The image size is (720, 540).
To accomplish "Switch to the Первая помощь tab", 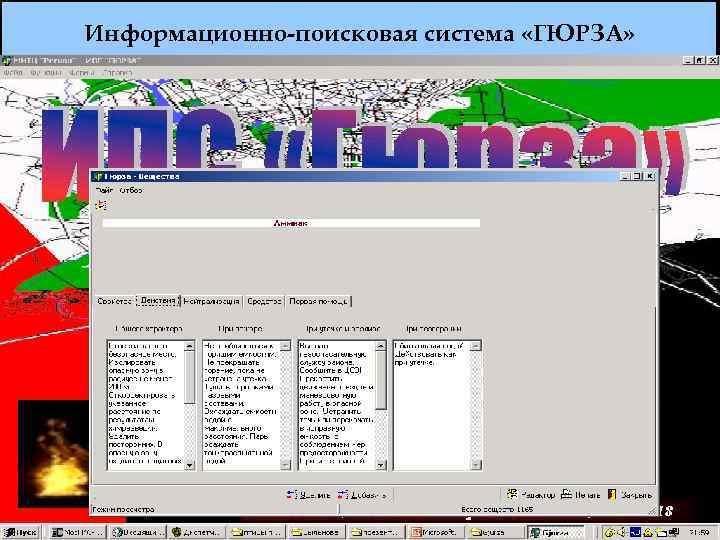I will [x=318, y=301].
